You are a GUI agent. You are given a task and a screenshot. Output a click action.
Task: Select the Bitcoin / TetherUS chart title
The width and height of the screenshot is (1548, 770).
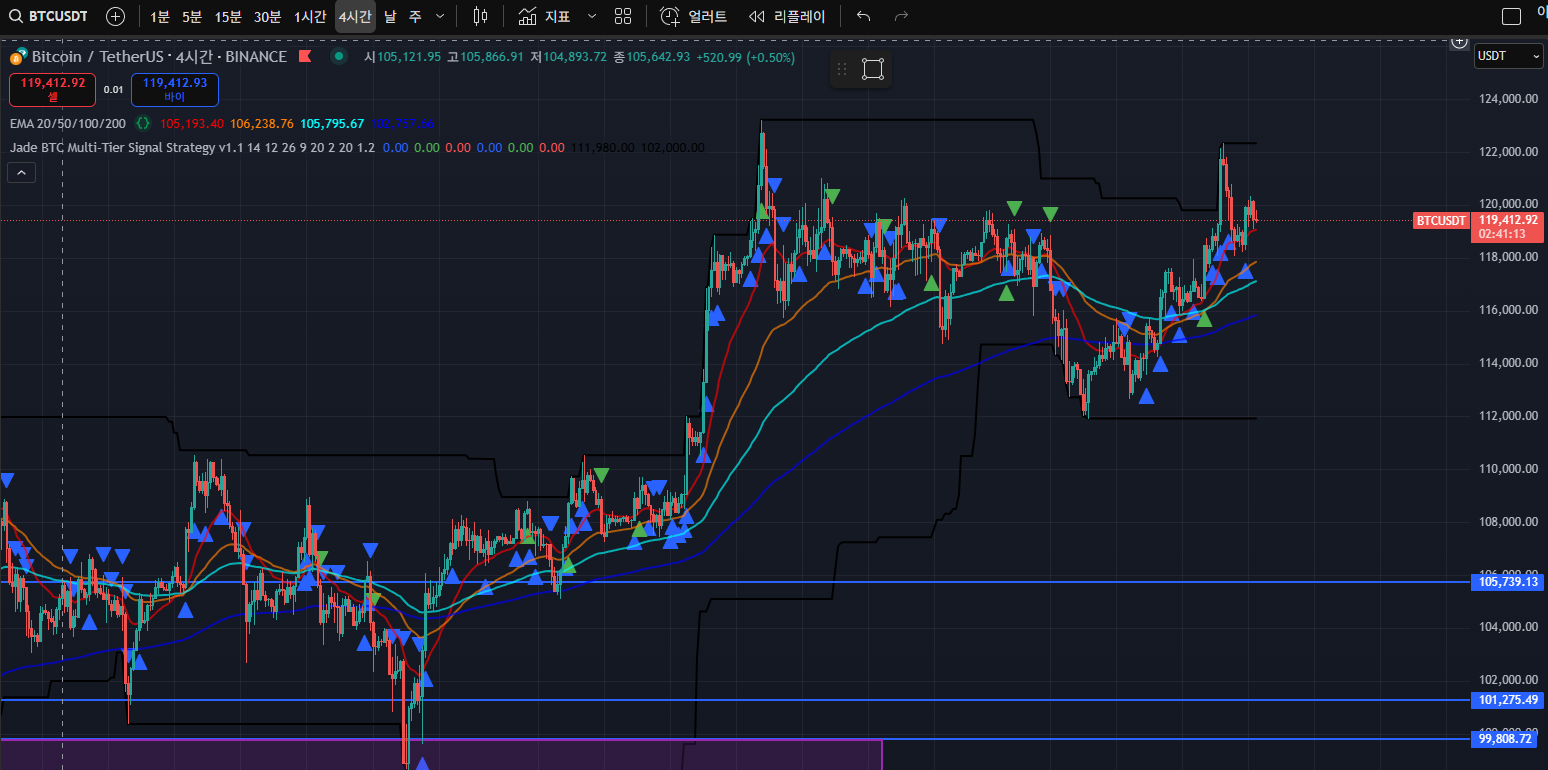point(158,57)
